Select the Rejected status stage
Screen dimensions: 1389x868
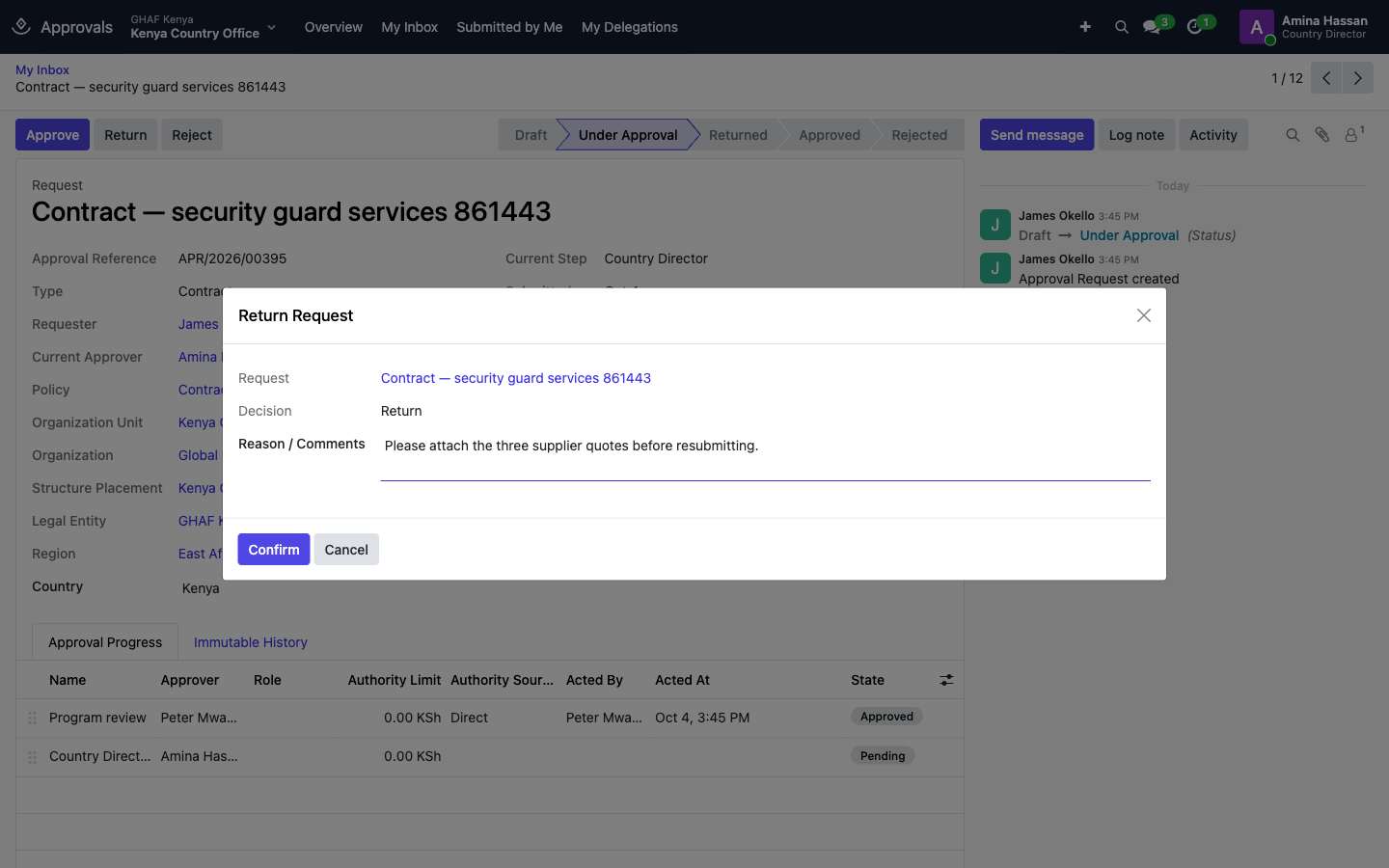[919, 135]
